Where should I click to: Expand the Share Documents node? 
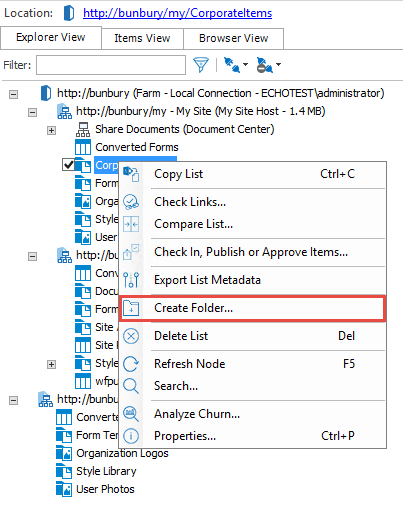[x=51, y=131]
